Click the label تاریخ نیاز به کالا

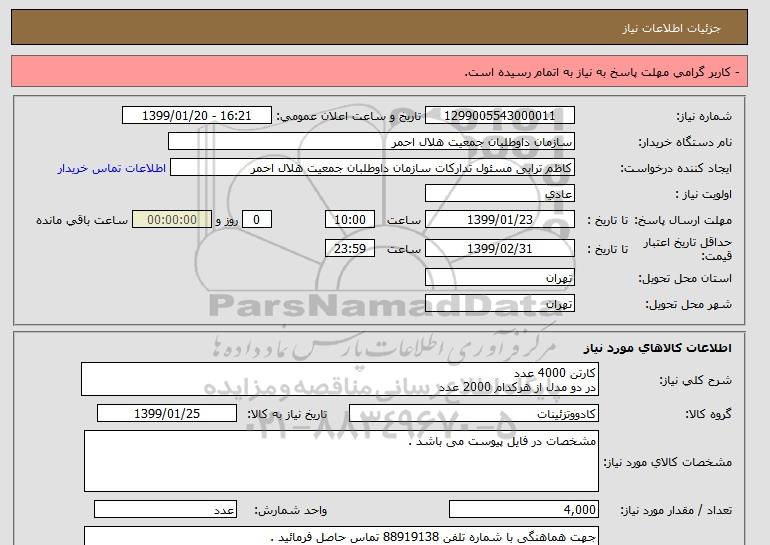287,414
